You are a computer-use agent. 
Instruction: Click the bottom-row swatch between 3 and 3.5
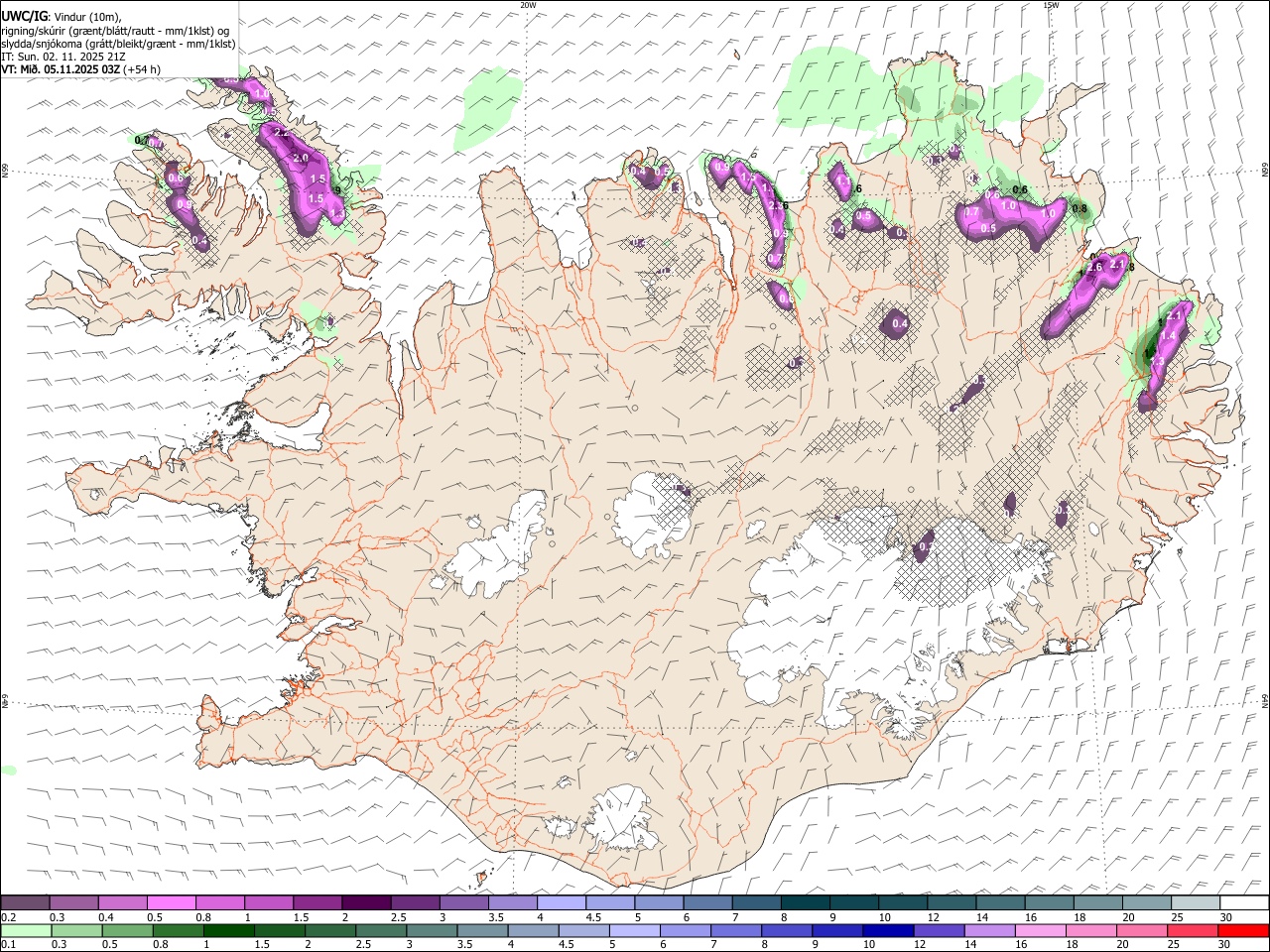pos(432,930)
